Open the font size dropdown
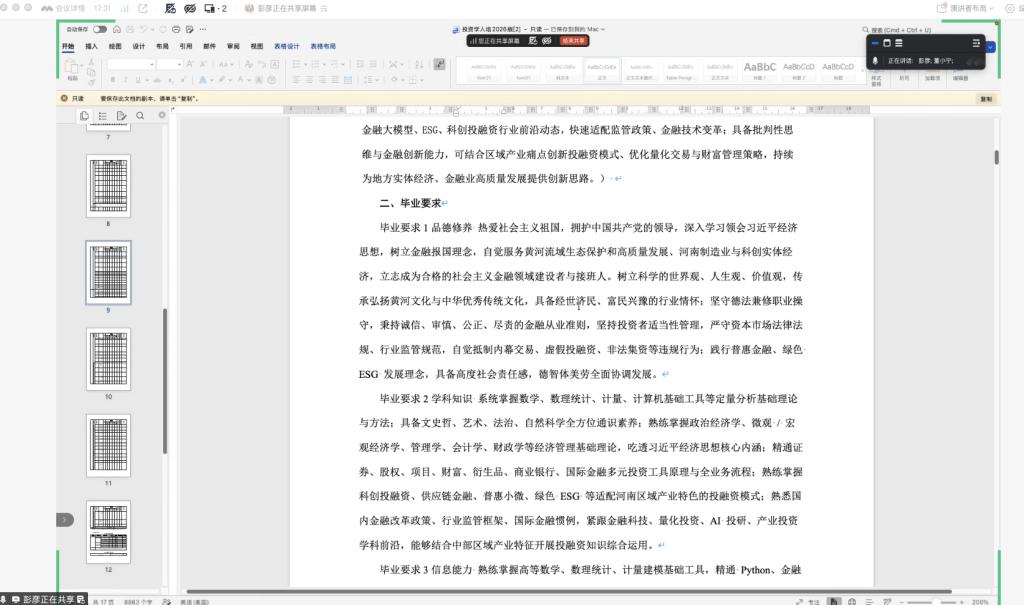Image resolution: width=1024 pixels, height=605 pixels. pyautogui.click(x=169, y=64)
